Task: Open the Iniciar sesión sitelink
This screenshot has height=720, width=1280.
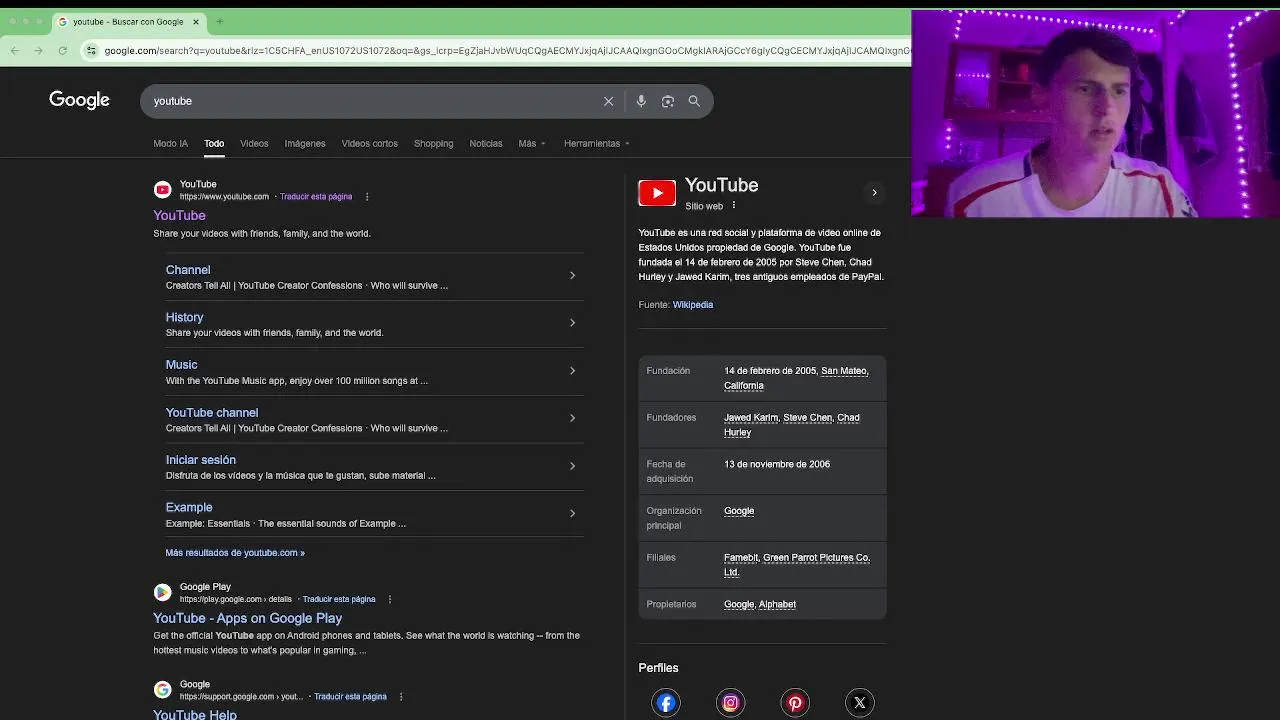Action: (x=201, y=460)
